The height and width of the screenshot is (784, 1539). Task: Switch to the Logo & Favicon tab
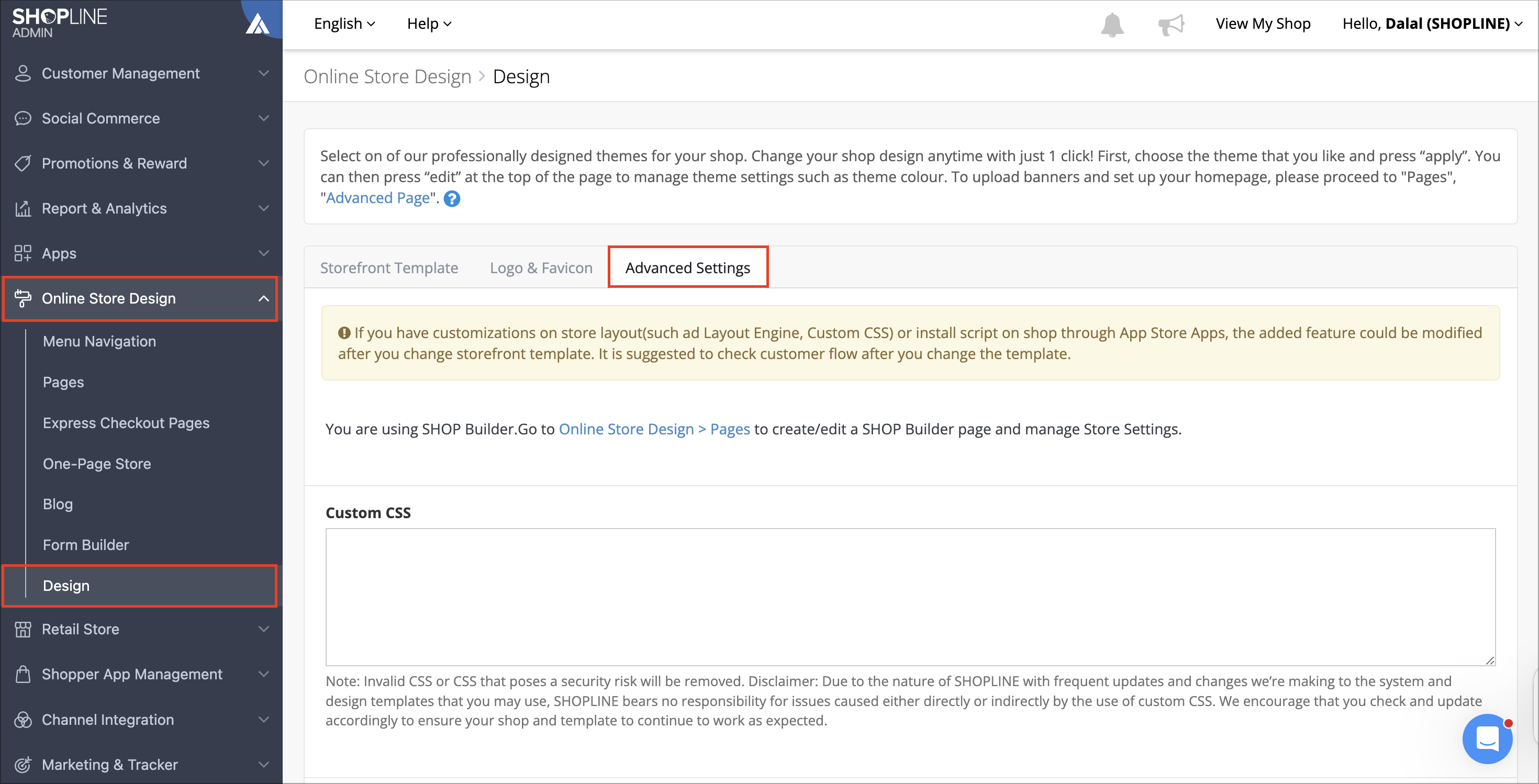541,268
